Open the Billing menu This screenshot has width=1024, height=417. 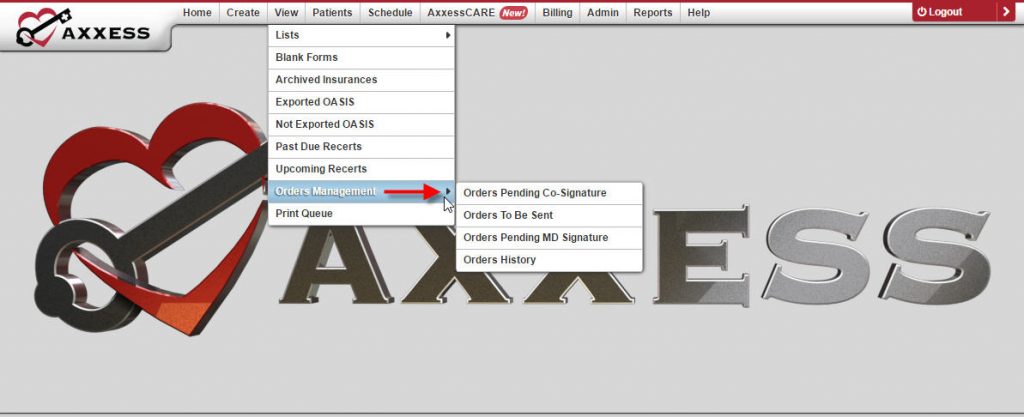(x=557, y=12)
